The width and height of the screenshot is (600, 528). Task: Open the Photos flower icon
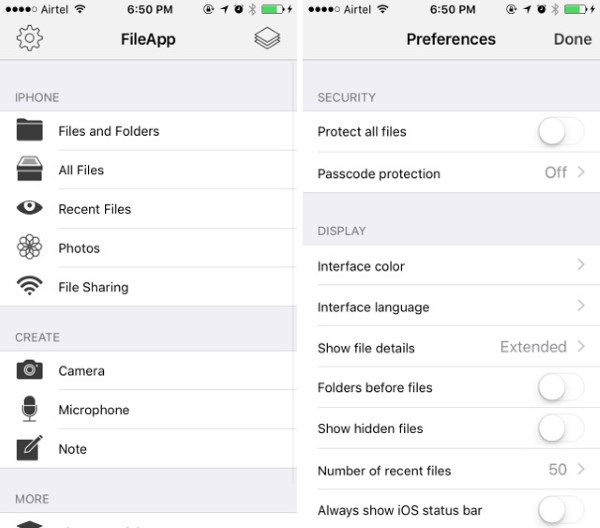pyautogui.click(x=30, y=247)
